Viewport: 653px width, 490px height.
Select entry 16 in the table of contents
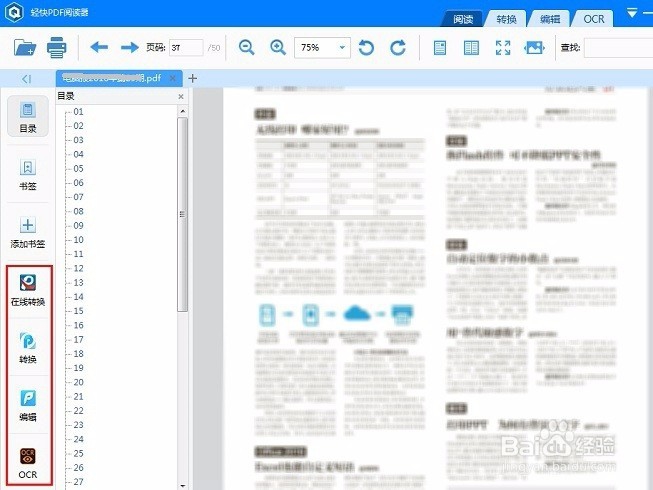78,325
